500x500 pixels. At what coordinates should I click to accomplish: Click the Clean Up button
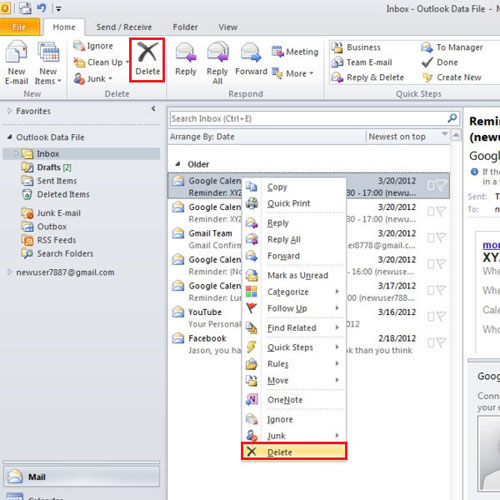[101, 62]
